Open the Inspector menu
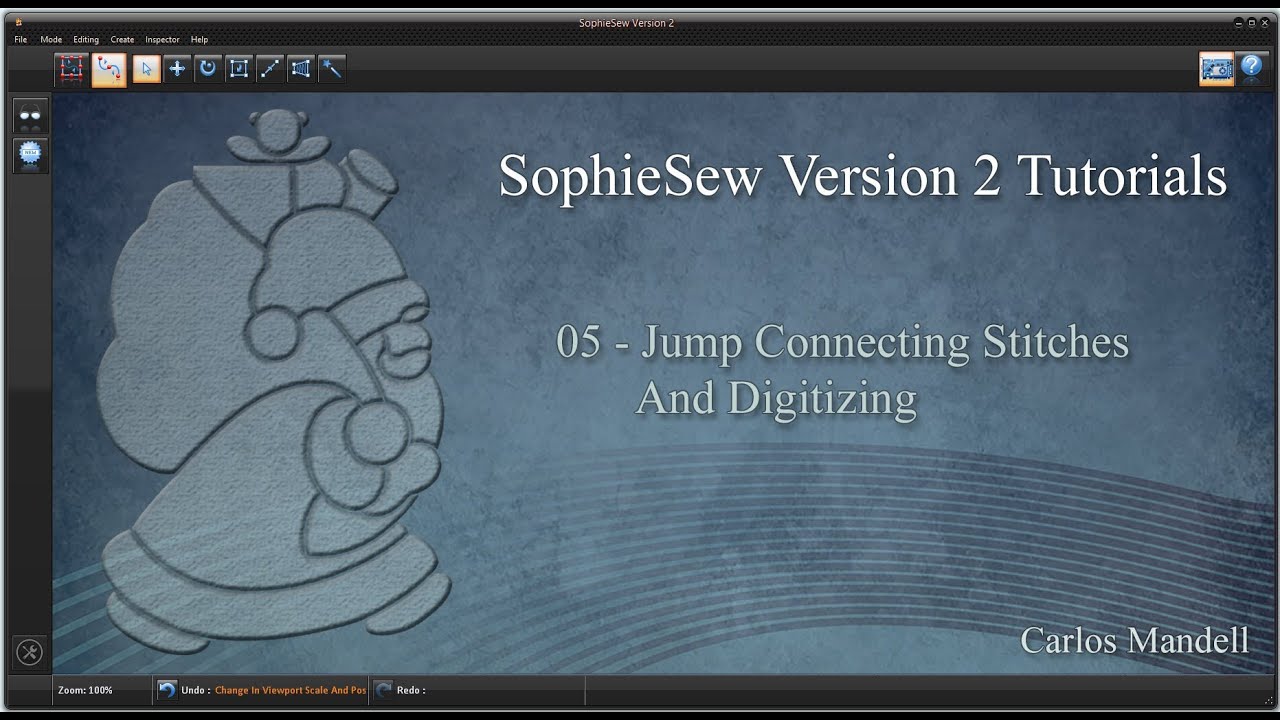 click(x=162, y=40)
